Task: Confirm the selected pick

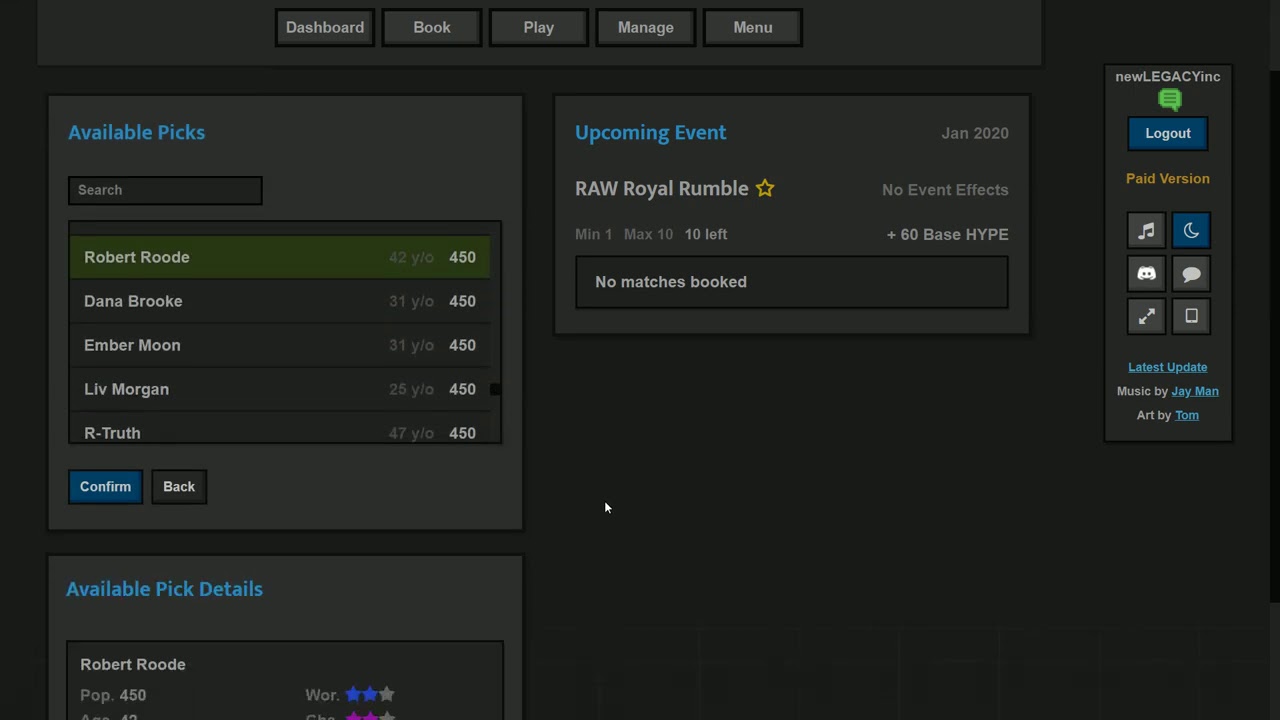Action: pyautogui.click(x=105, y=487)
